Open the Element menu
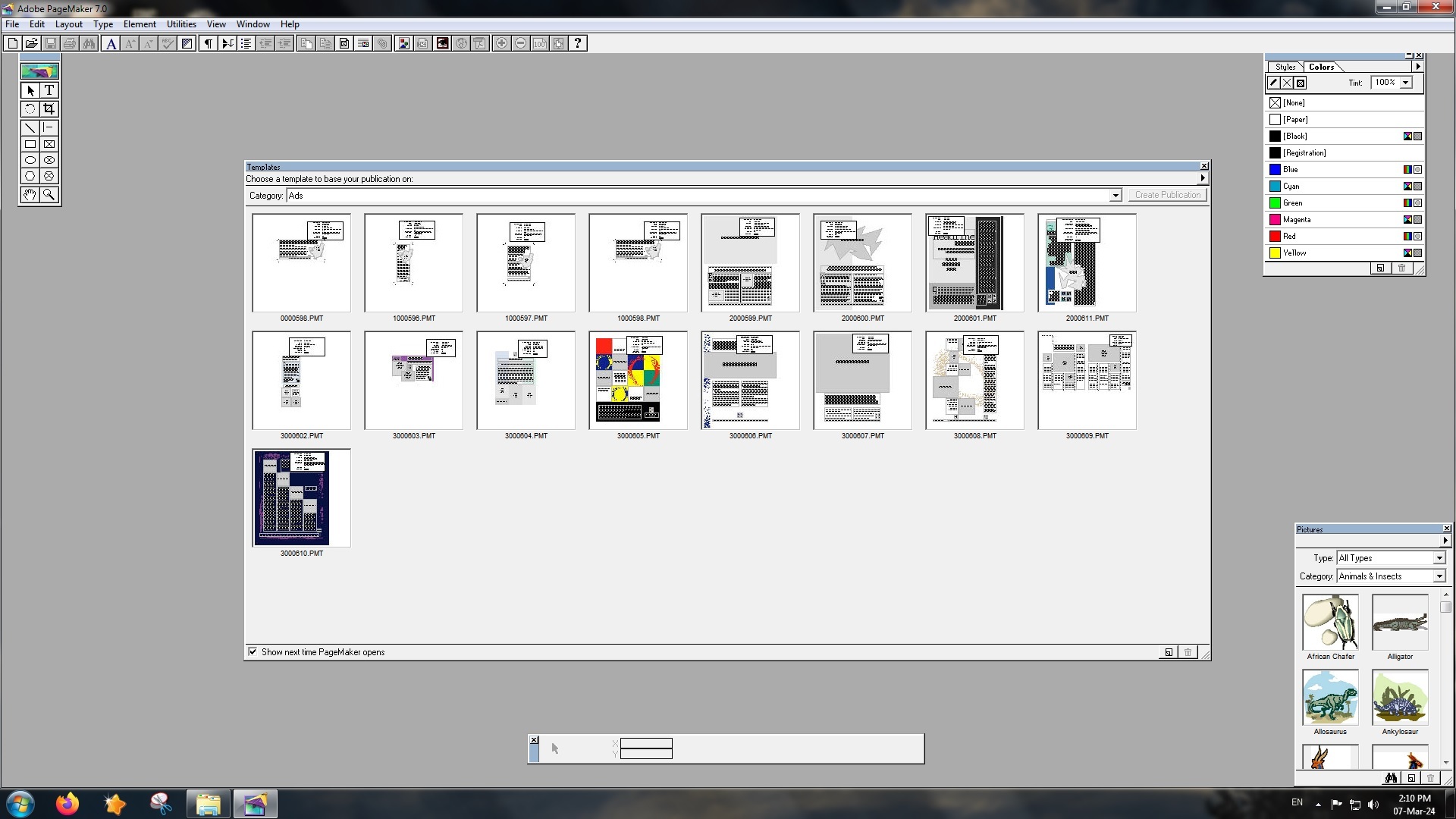This screenshot has height=819, width=1456. pos(140,24)
